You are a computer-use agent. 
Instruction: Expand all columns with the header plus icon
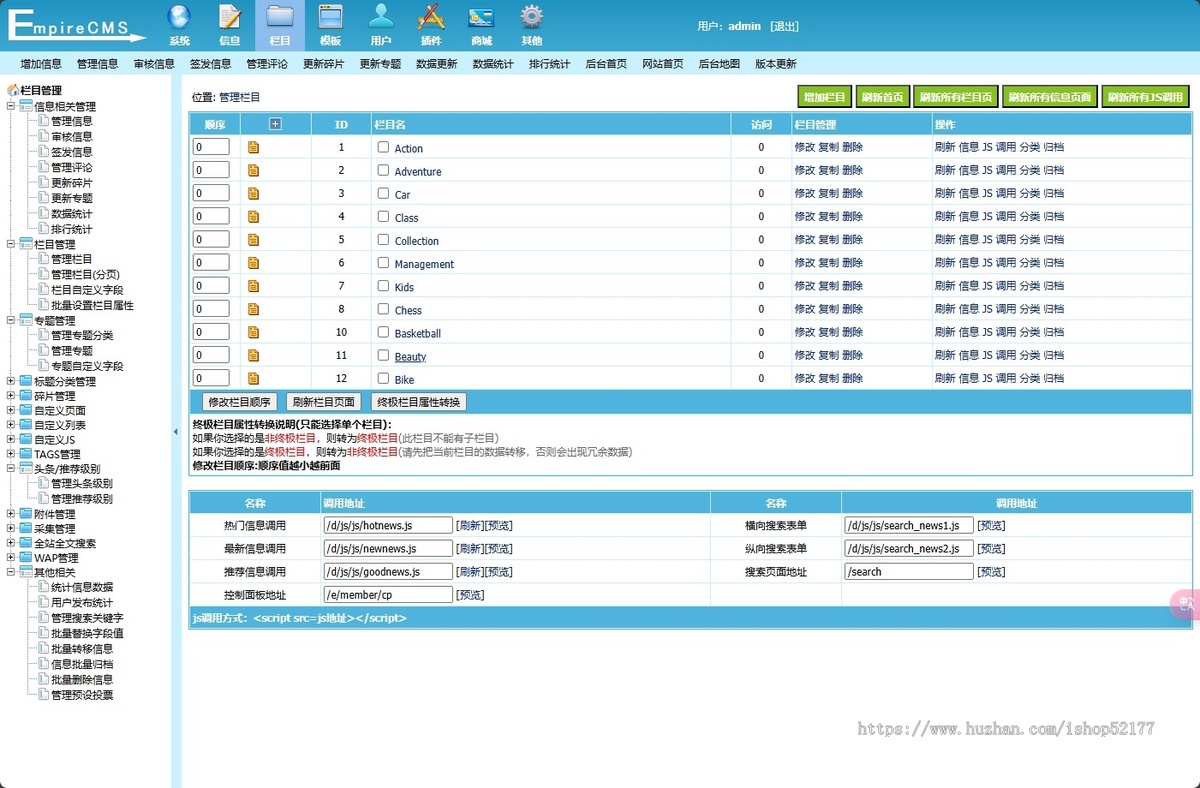pyautogui.click(x=276, y=124)
